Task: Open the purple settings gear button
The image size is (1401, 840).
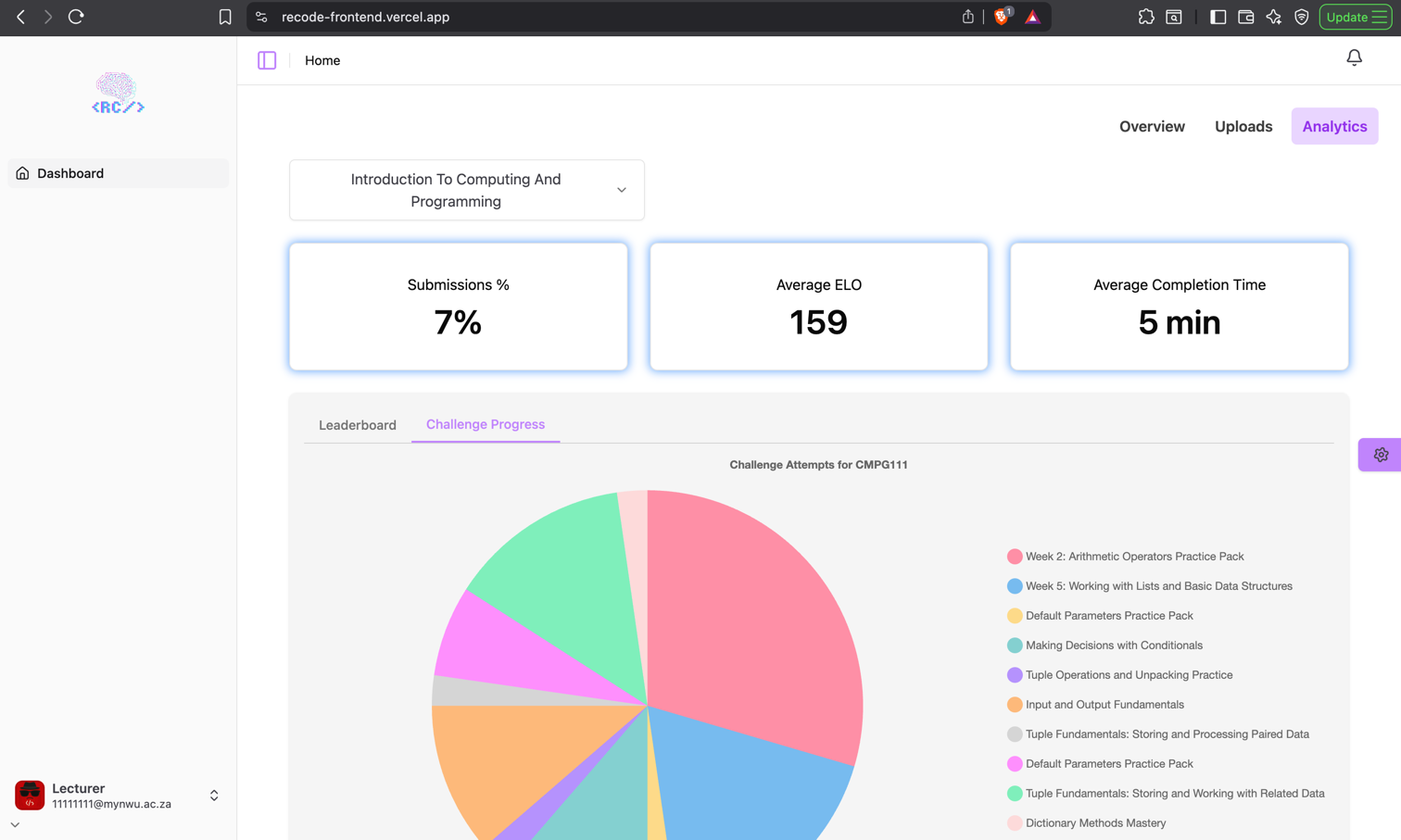Action: 1381,455
